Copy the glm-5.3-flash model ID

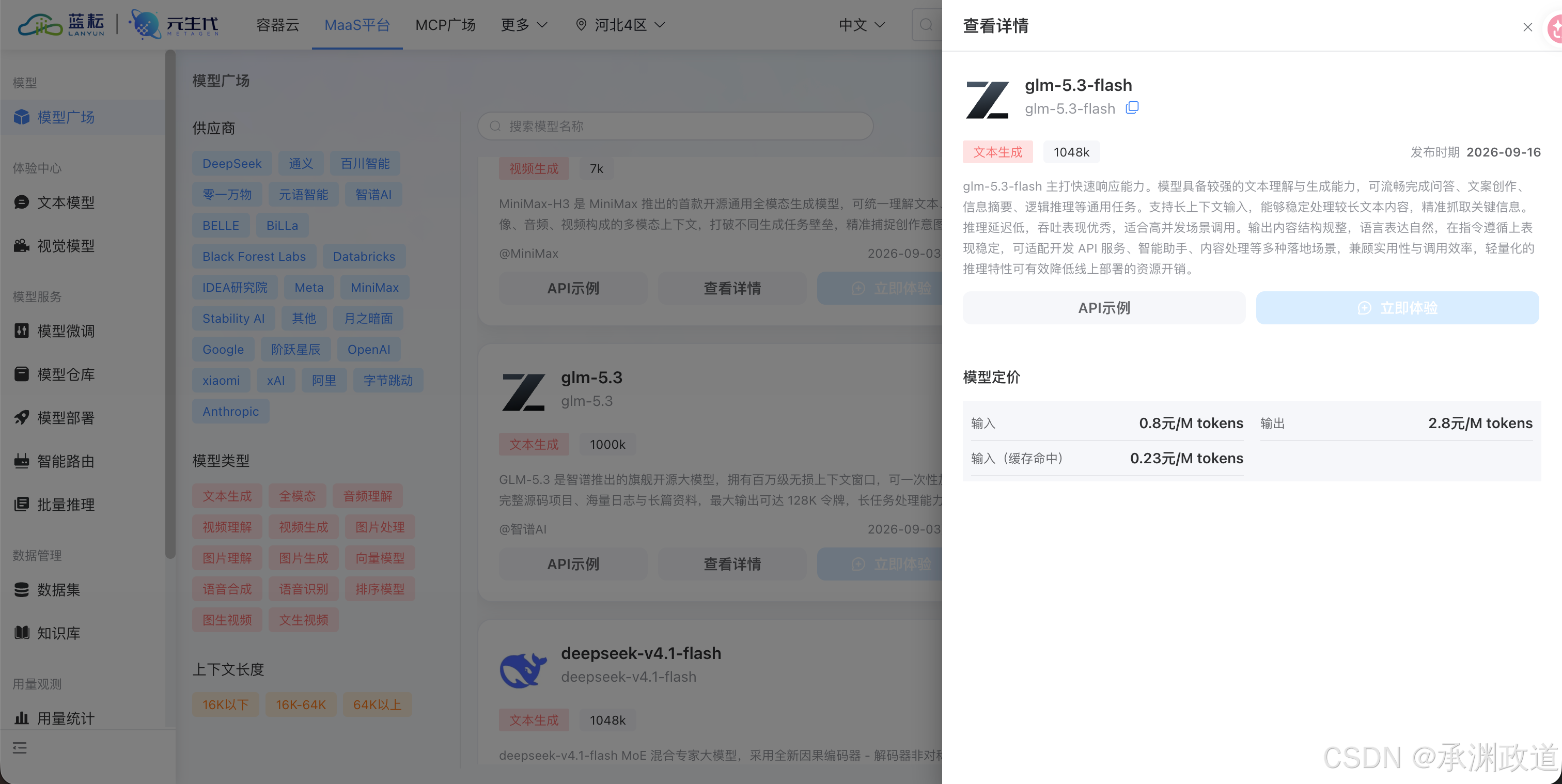click(x=1132, y=108)
